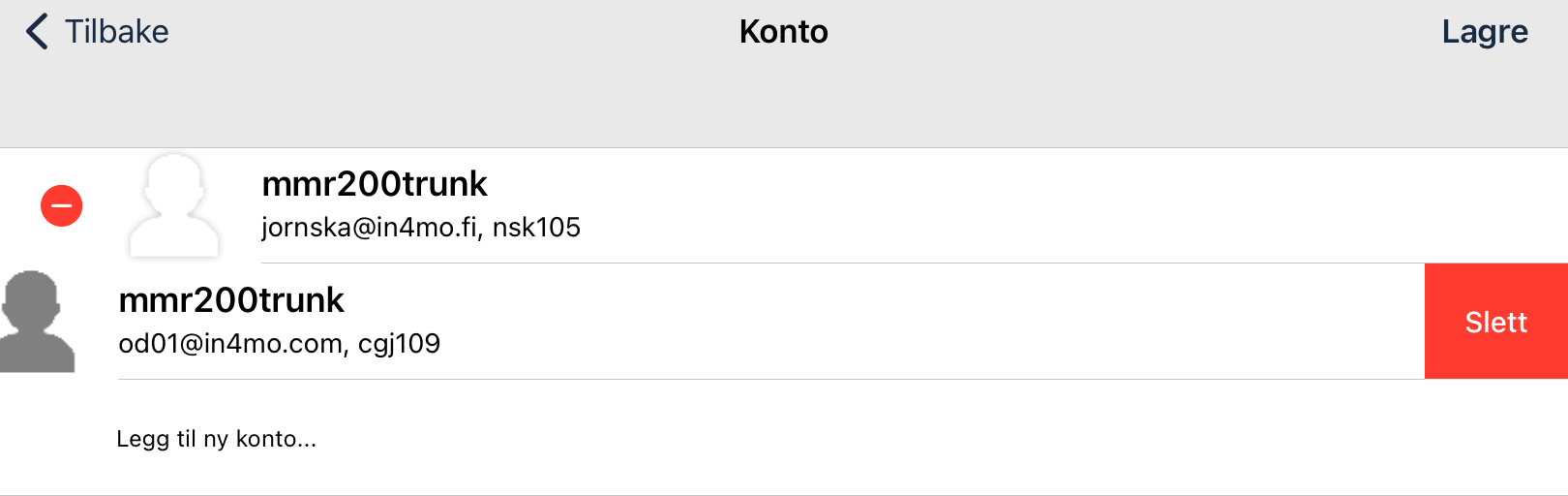Save changes with the Lagre button
The width and height of the screenshot is (1568, 496).
click(1484, 32)
